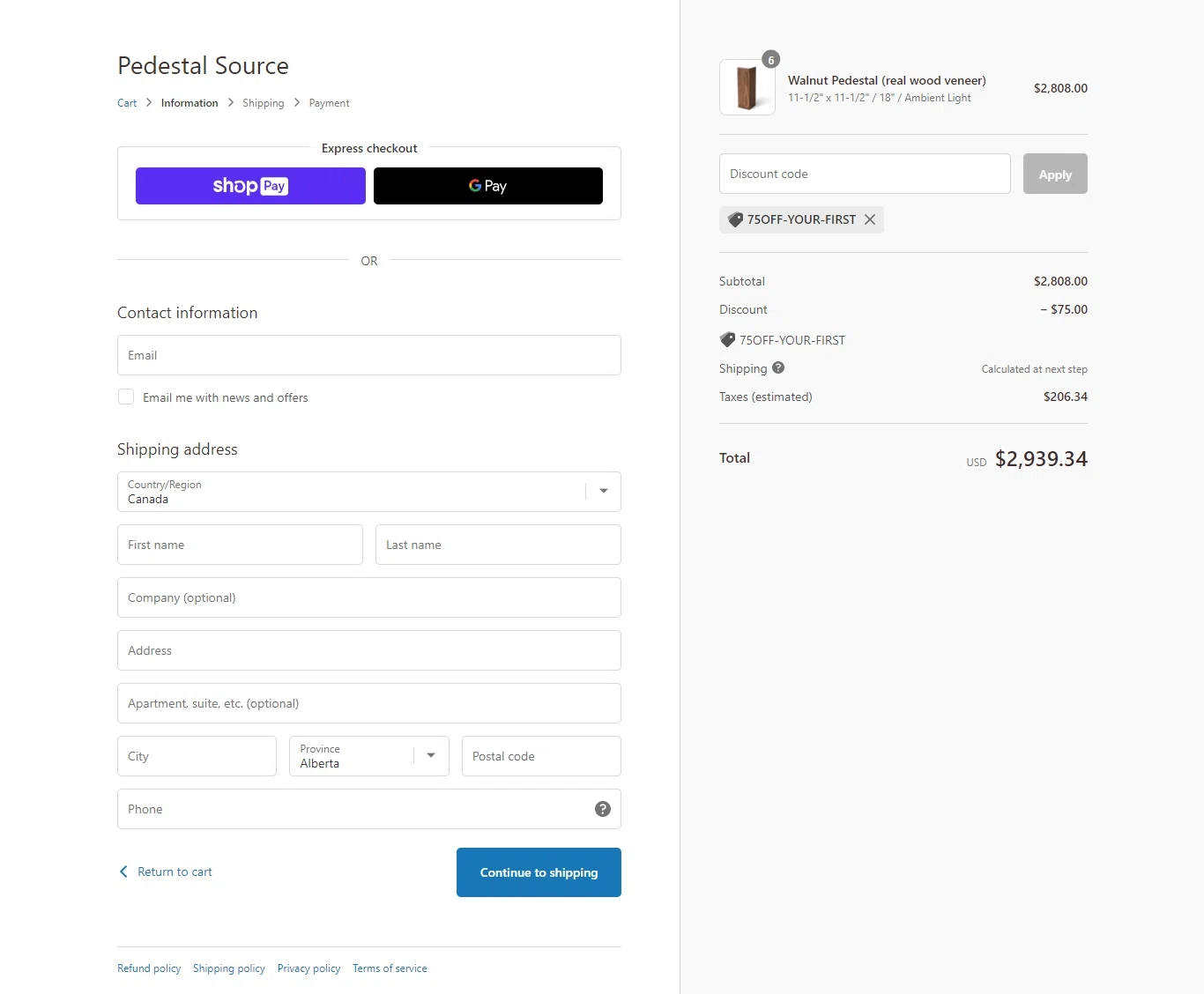Screen dimensions: 1204x994
Task: Pay with Google Pay express checkout
Action: (x=488, y=186)
